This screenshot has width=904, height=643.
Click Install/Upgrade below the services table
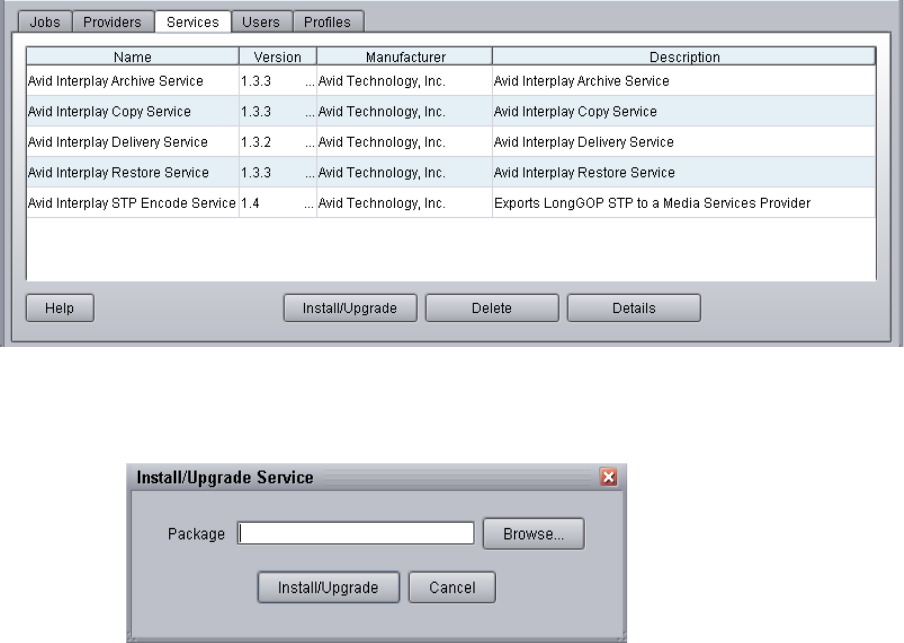[x=350, y=308]
